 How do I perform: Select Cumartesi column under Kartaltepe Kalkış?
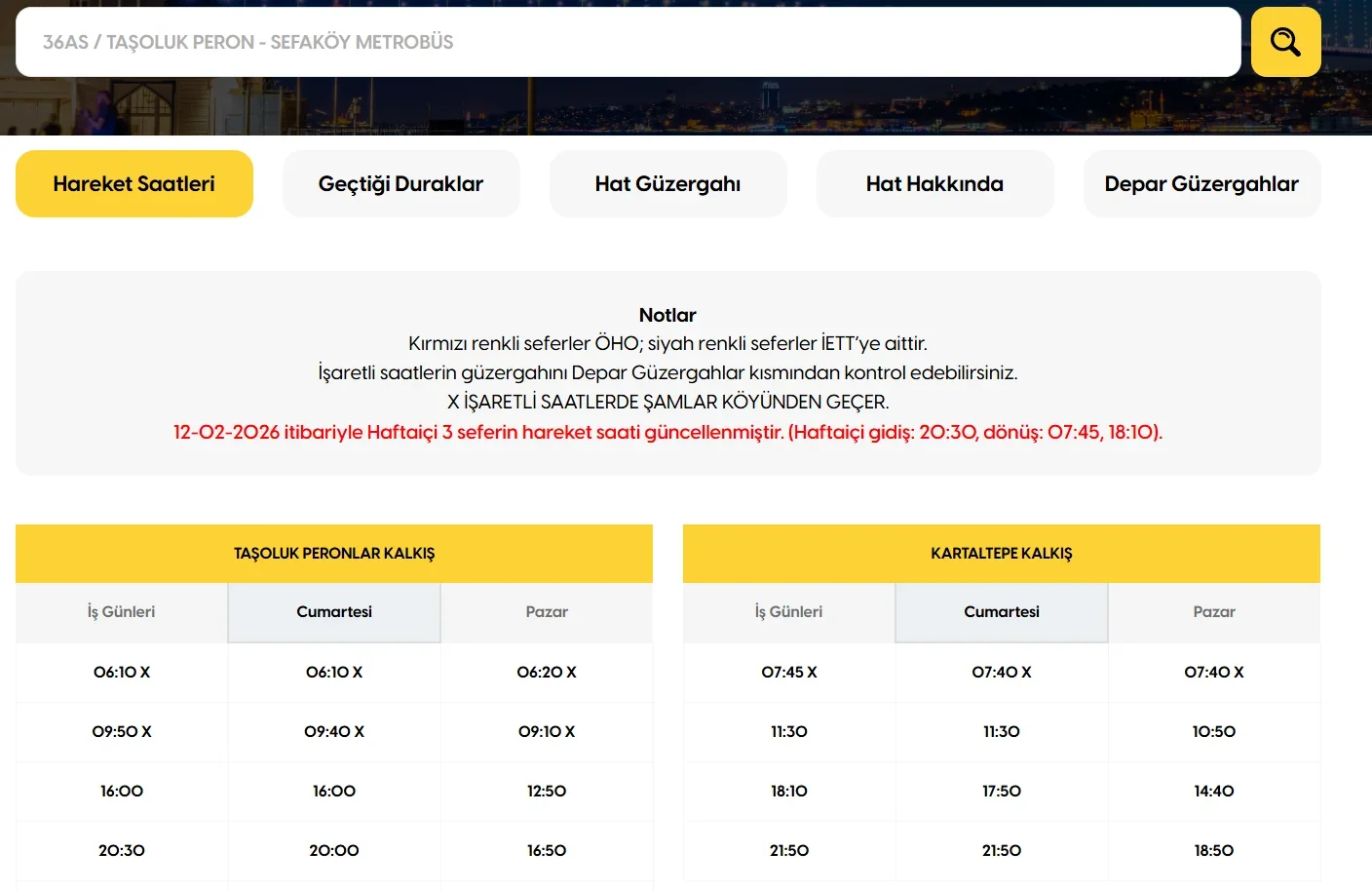click(1001, 612)
